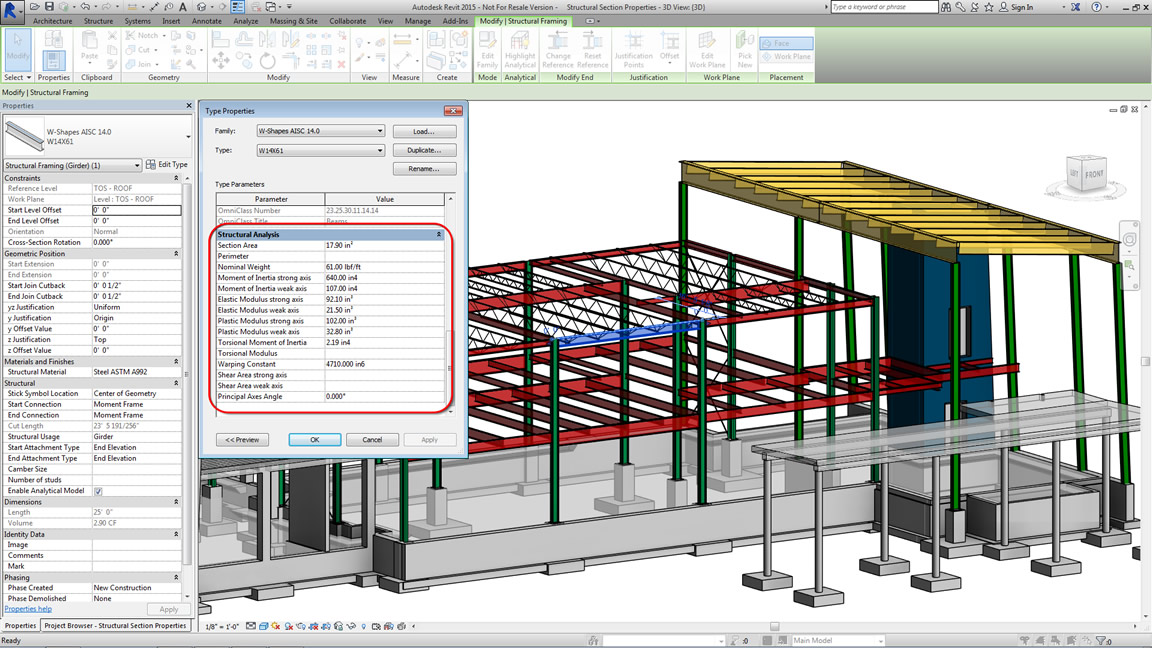Click Sign In in title bar
1152x648 pixels.
1021,7
